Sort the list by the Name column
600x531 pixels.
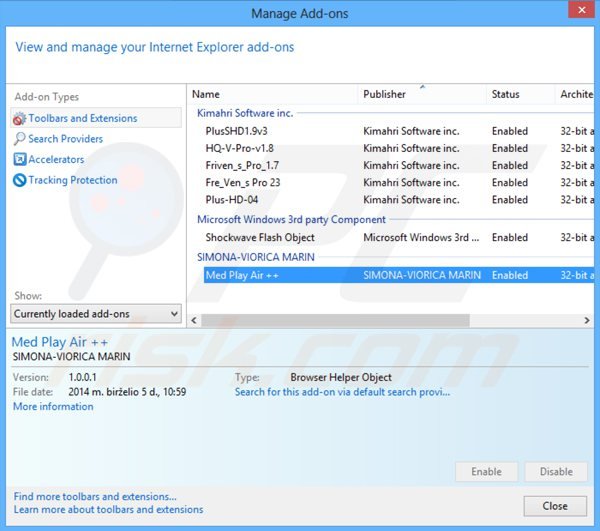273,94
